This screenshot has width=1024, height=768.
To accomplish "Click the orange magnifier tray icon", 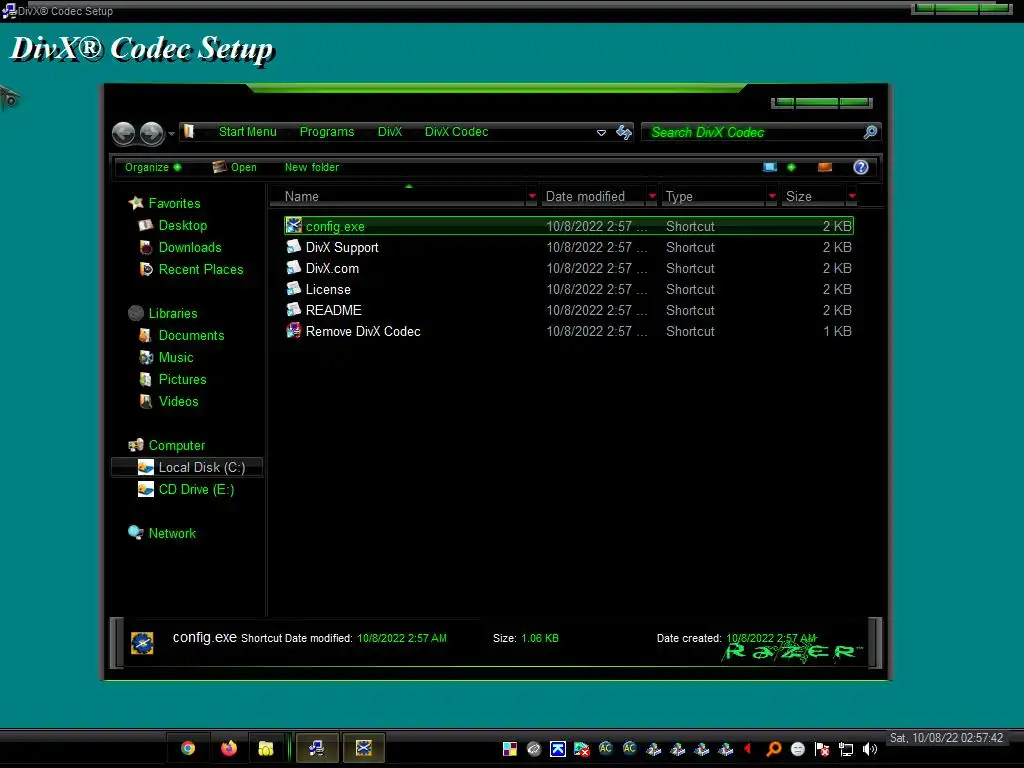I will [x=774, y=749].
